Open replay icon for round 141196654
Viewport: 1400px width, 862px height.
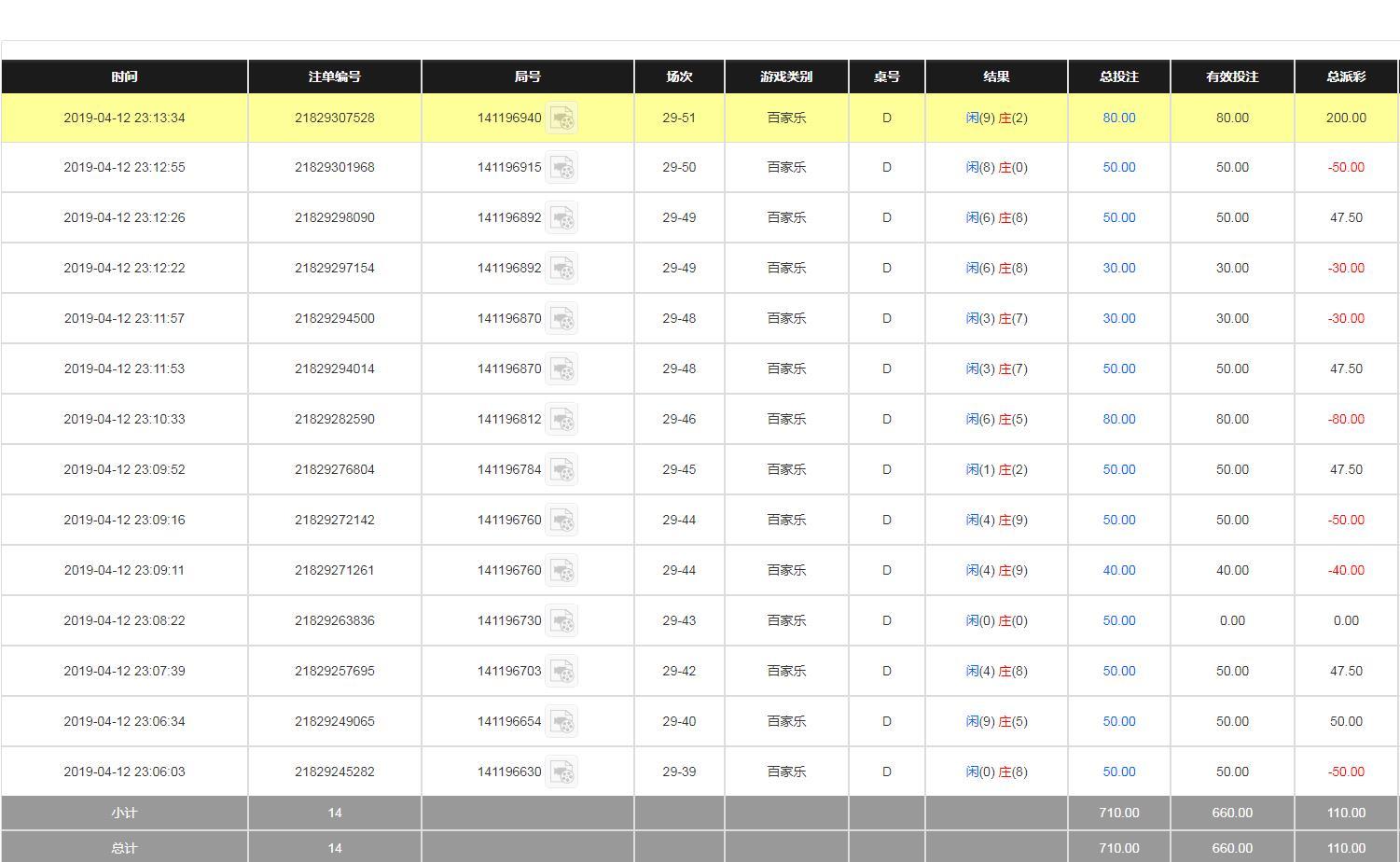point(561,722)
